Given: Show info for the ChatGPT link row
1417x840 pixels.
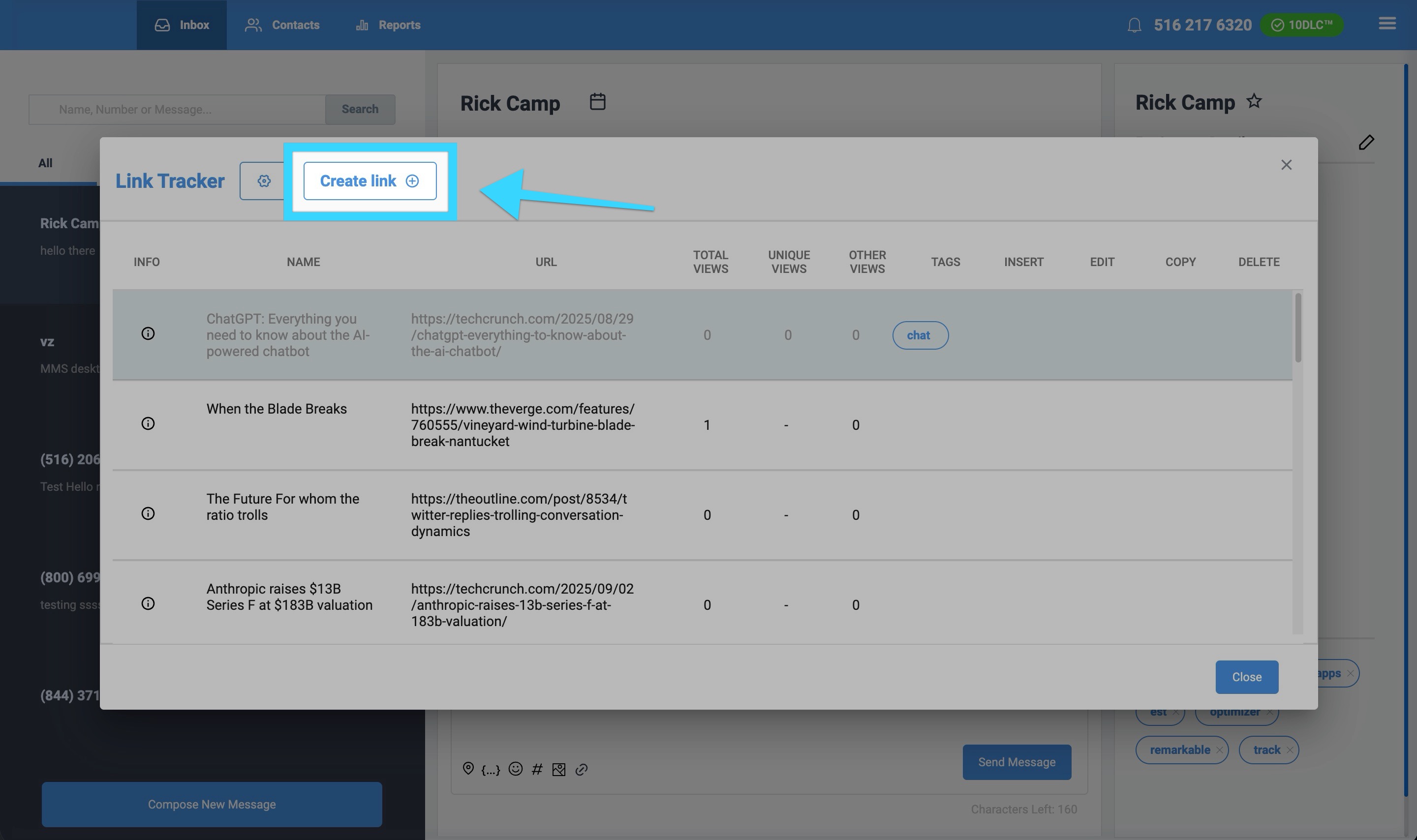Looking at the screenshot, I should 148,333.
